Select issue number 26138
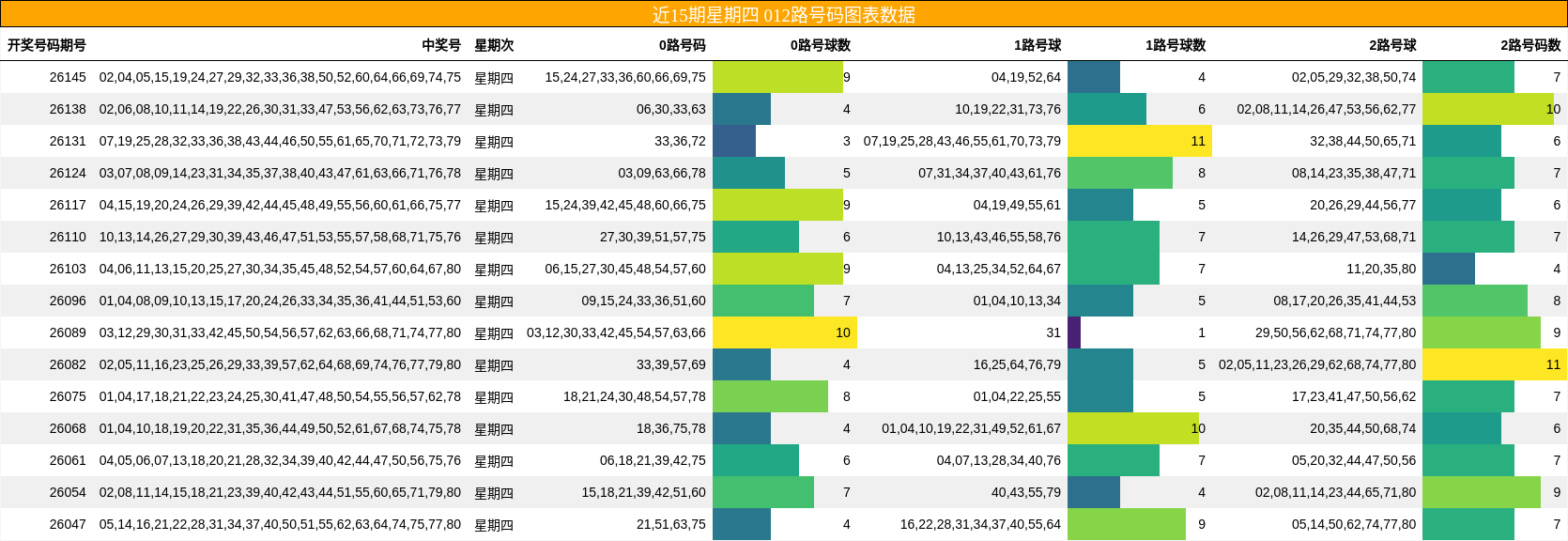 pos(68,109)
